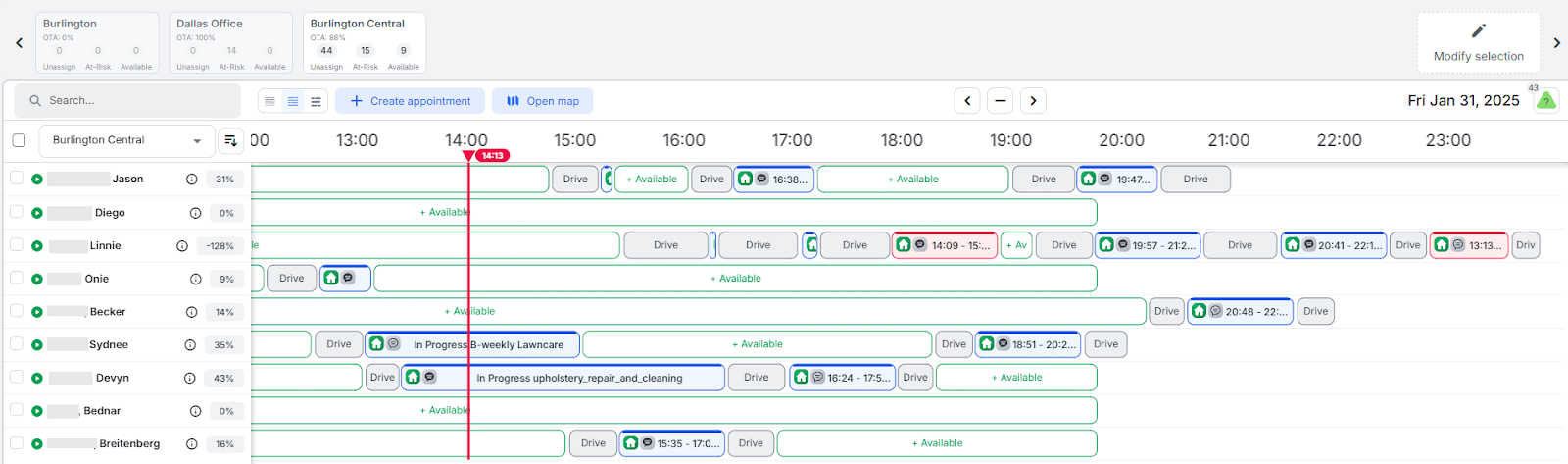The image size is (1568, 464).
Task: Go to next day with right arrow
Action: tap(1033, 100)
